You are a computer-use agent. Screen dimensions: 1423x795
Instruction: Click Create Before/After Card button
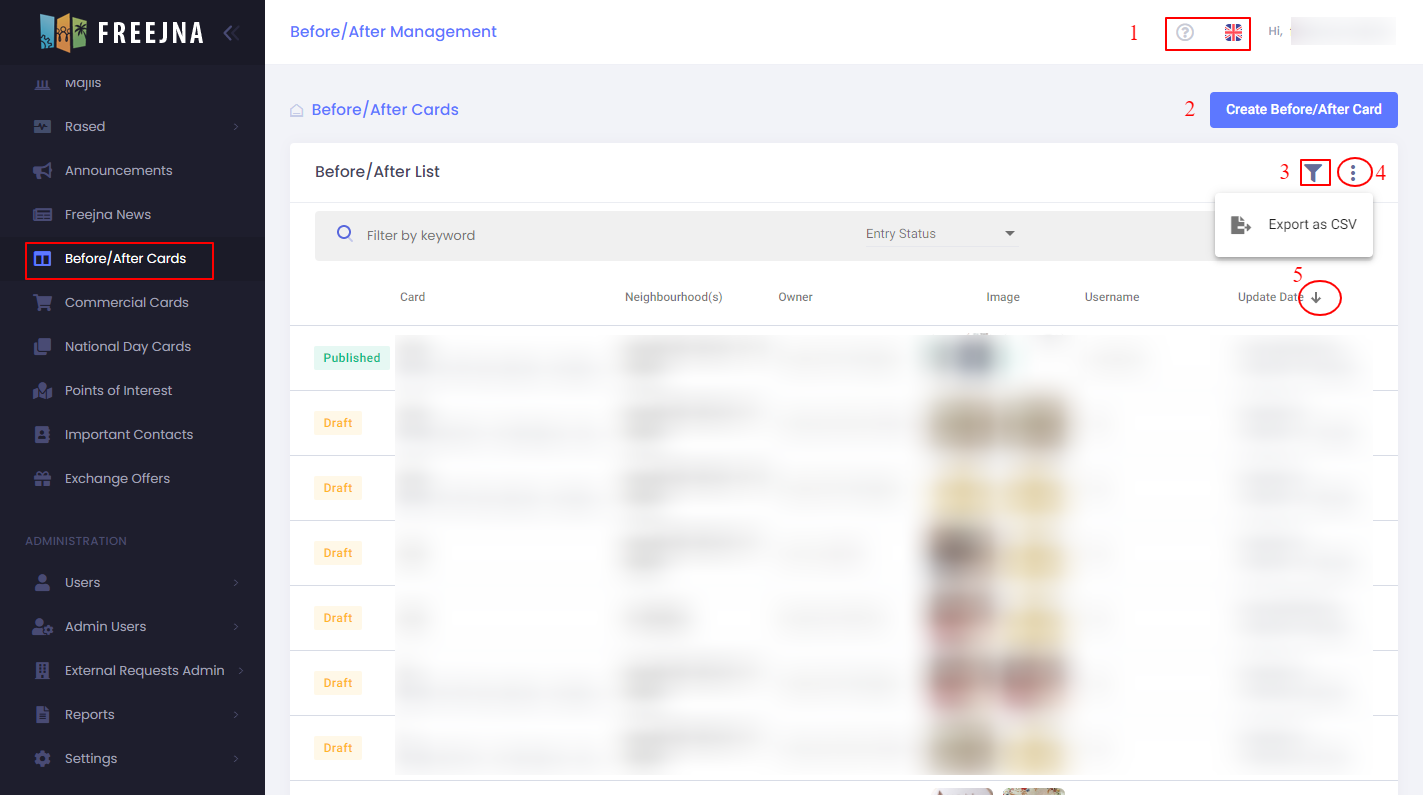[1303, 110]
